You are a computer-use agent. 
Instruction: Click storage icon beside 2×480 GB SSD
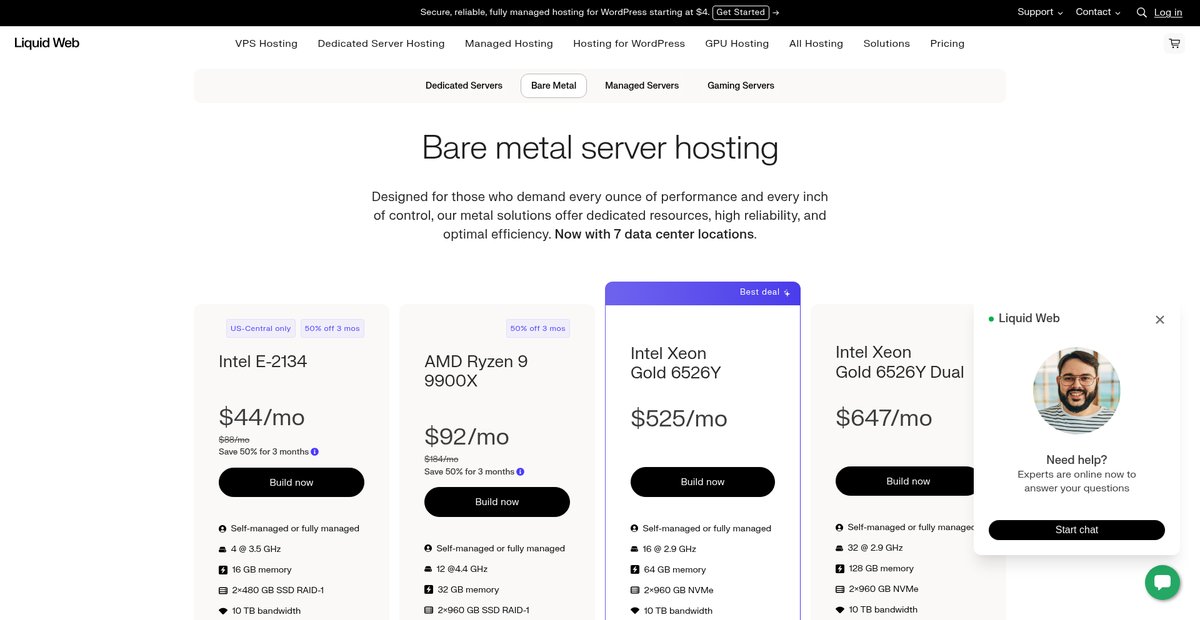[223, 590]
